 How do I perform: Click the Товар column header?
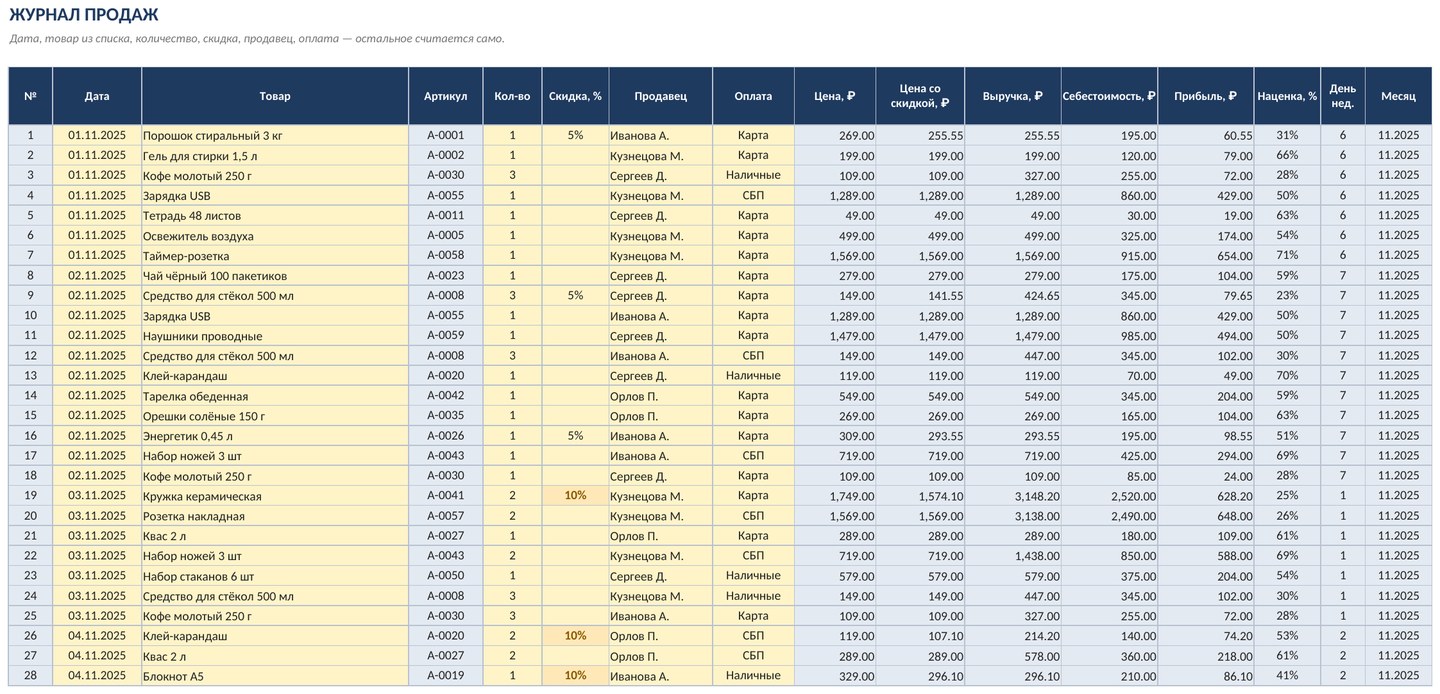point(275,96)
